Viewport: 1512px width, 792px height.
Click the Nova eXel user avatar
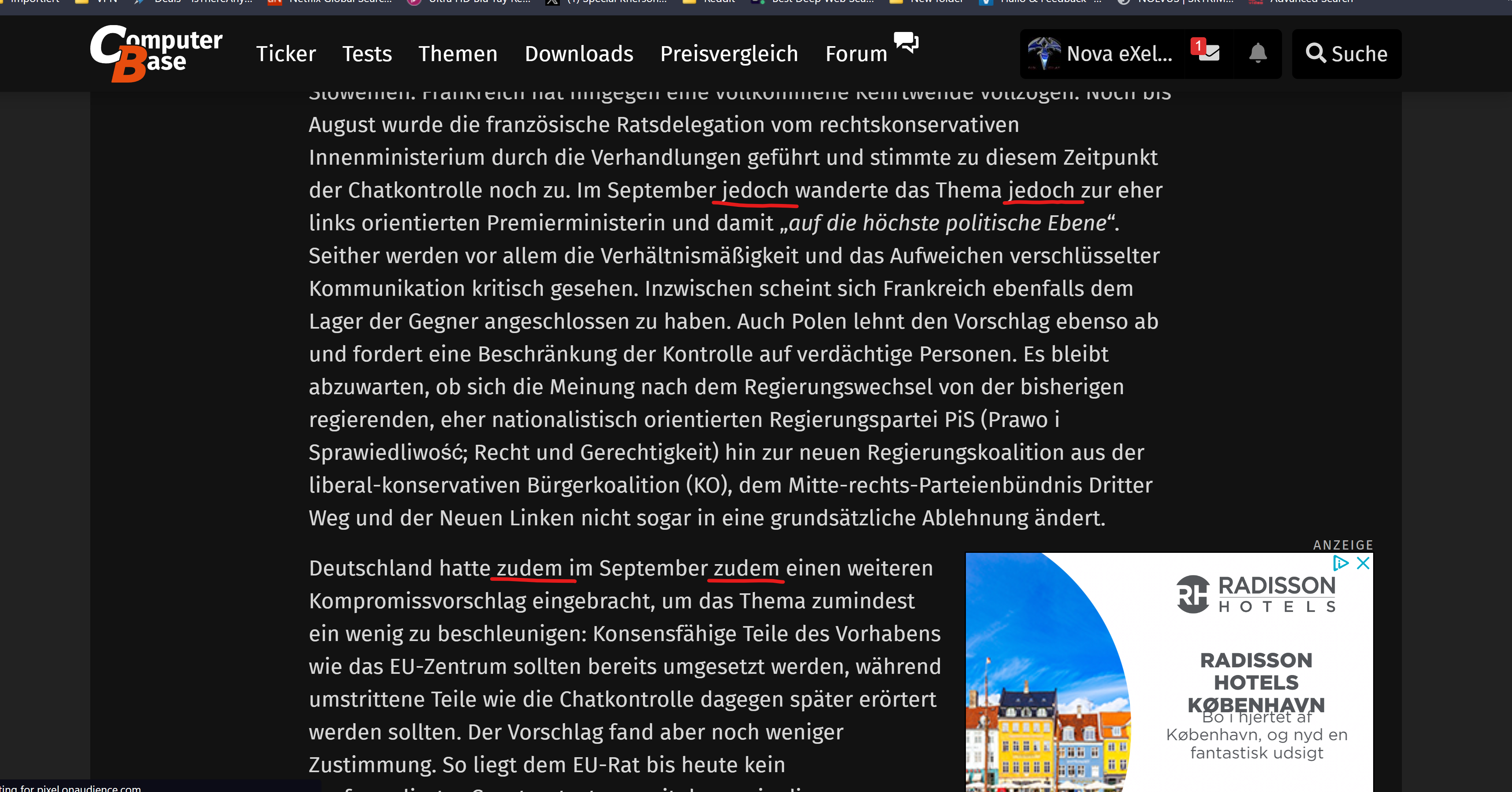[x=1044, y=53]
